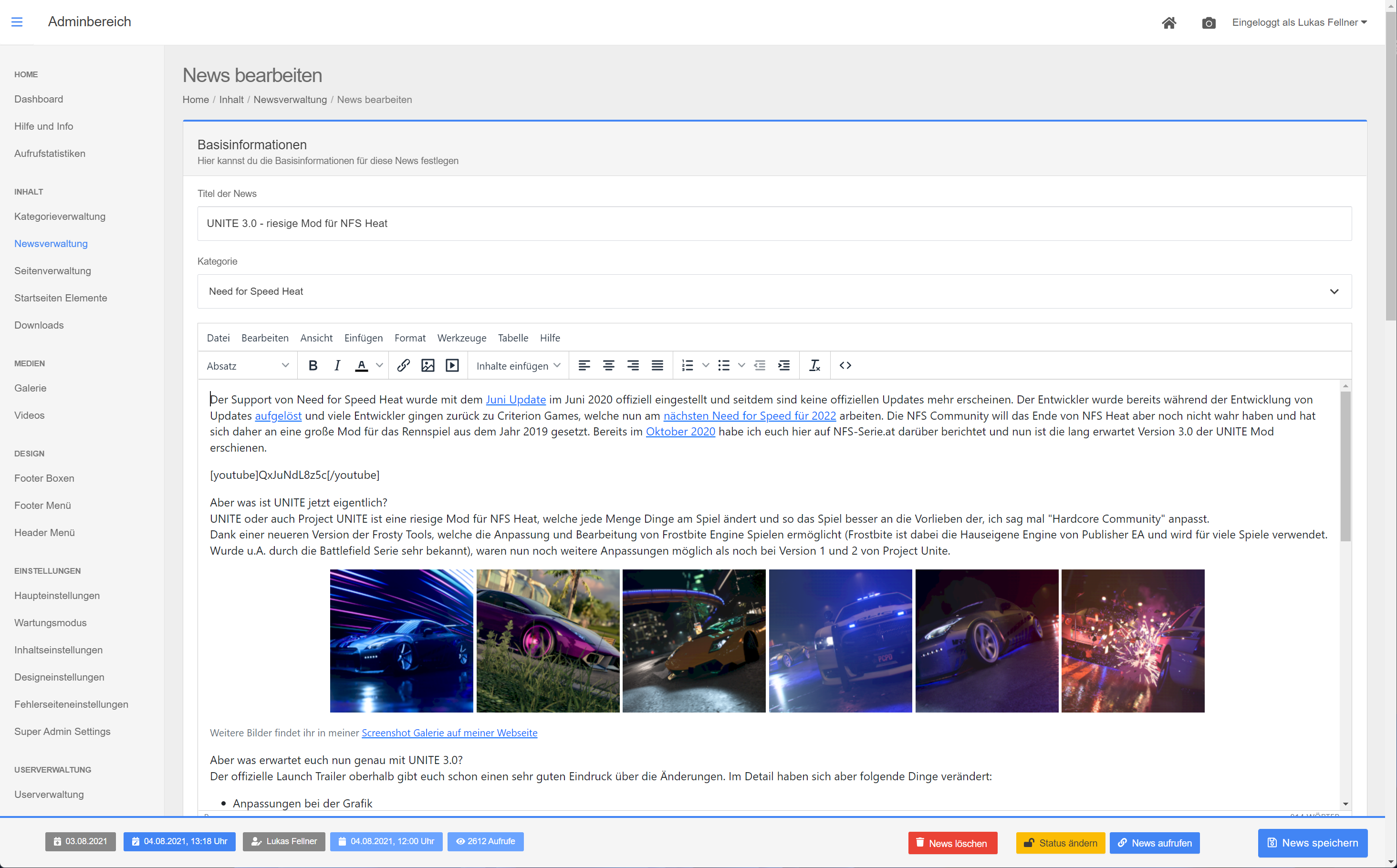Viewport: 1397px width, 868px height.
Task: Open Dashboard in sidebar
Action: 39,99
